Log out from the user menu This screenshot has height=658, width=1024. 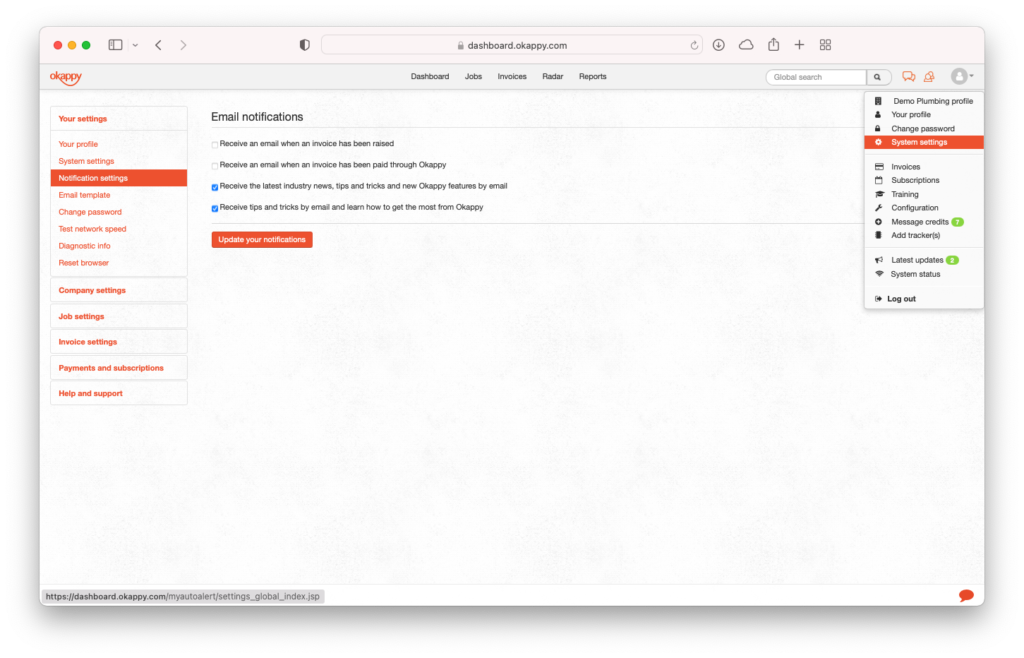click(924, 299)
